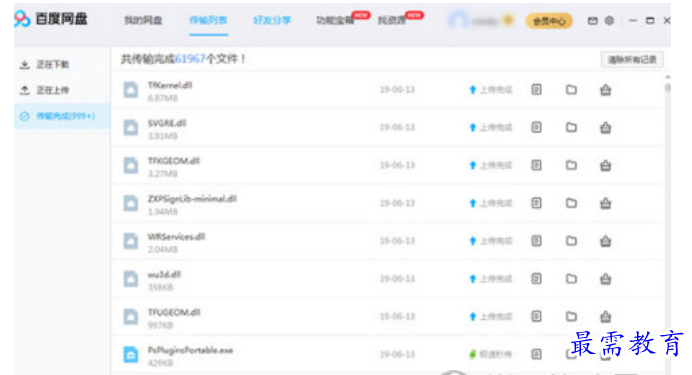
Task: Click document icon in PsPluginsPortable.exe row
Action: pos(536,354)
